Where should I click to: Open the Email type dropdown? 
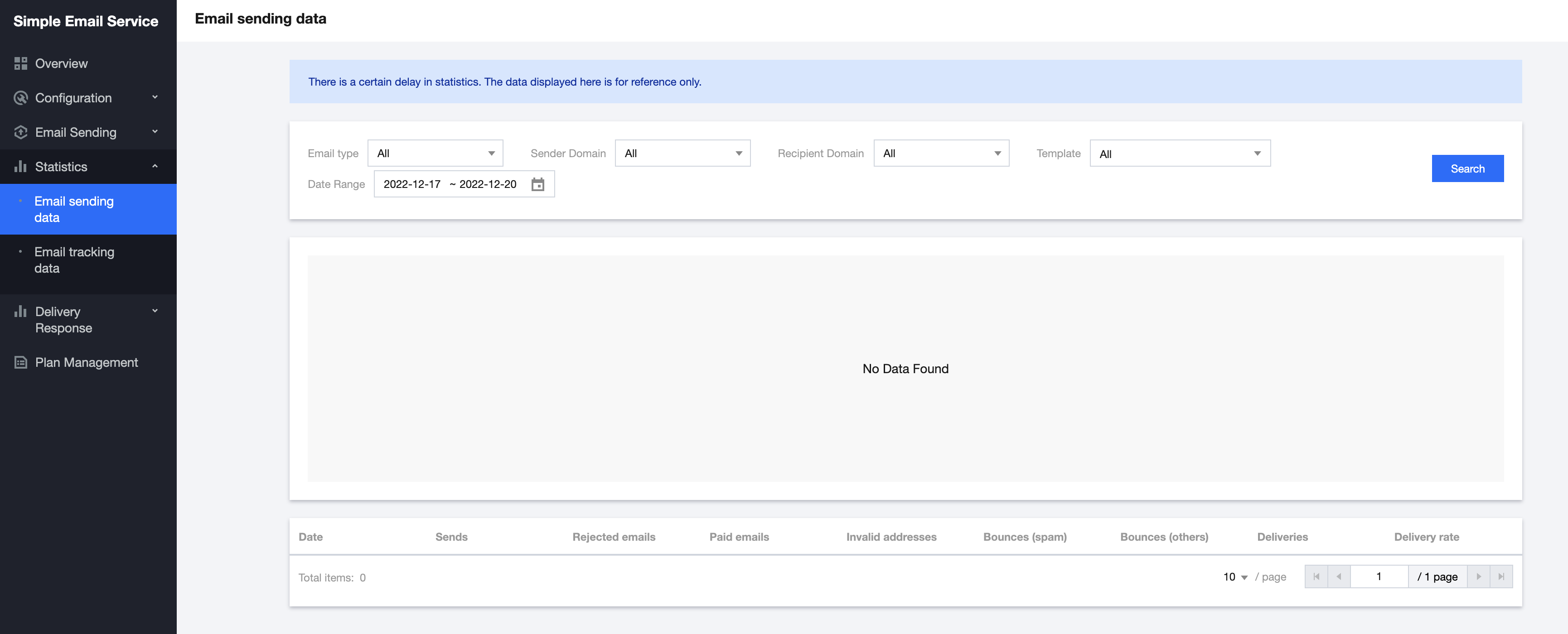coord(435,154)
